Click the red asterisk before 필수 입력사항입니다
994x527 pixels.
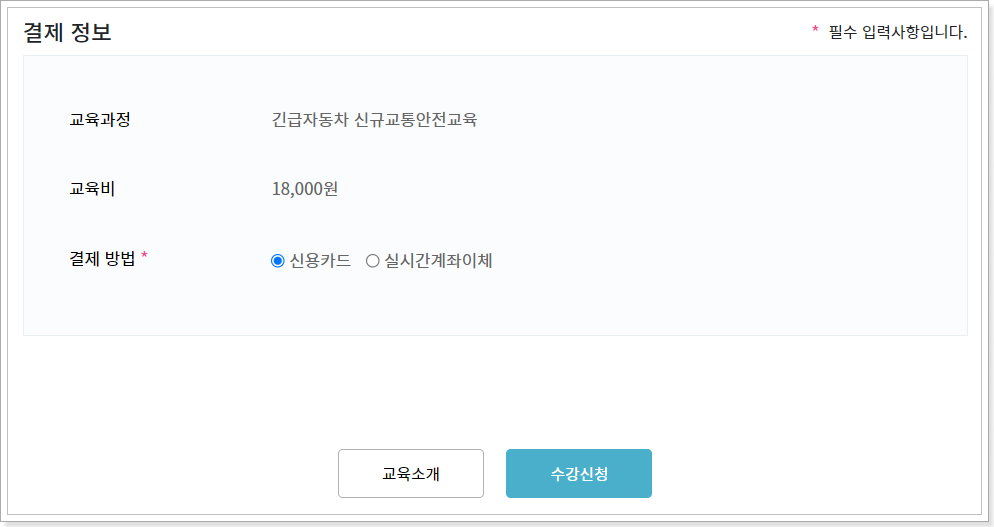pos(815,29)
